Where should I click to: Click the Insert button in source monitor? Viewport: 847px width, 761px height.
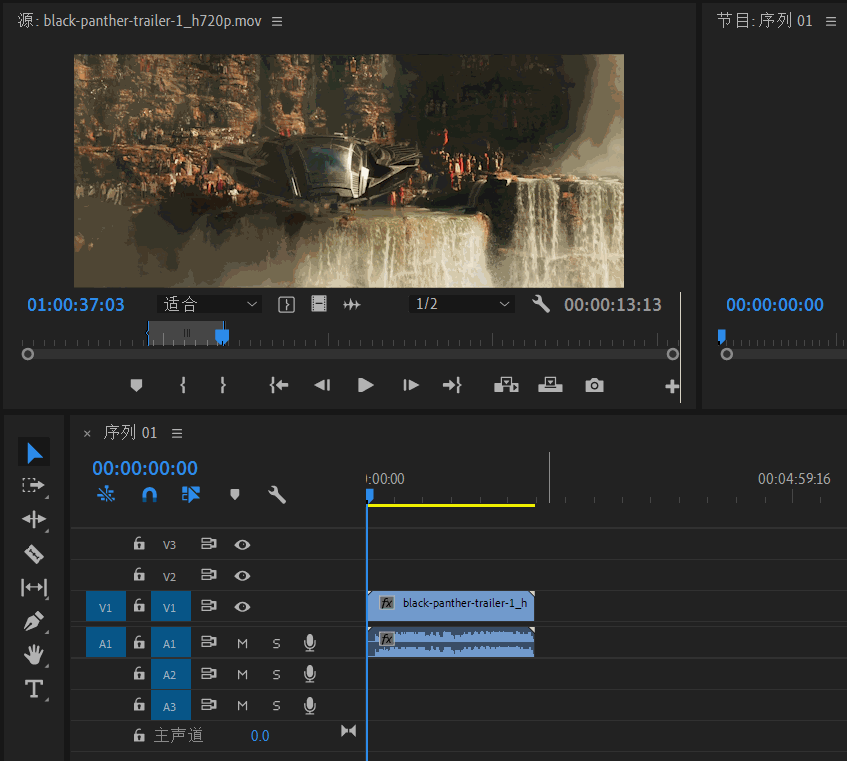tap(506, 385)
